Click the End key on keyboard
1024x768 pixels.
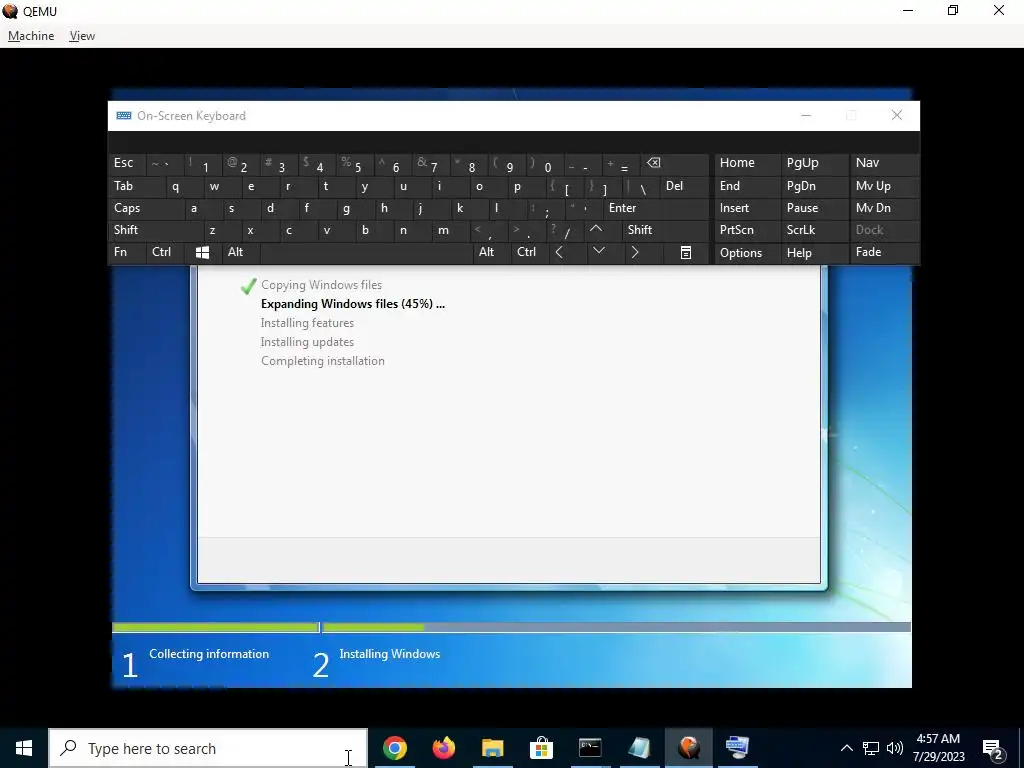[747, 186]
